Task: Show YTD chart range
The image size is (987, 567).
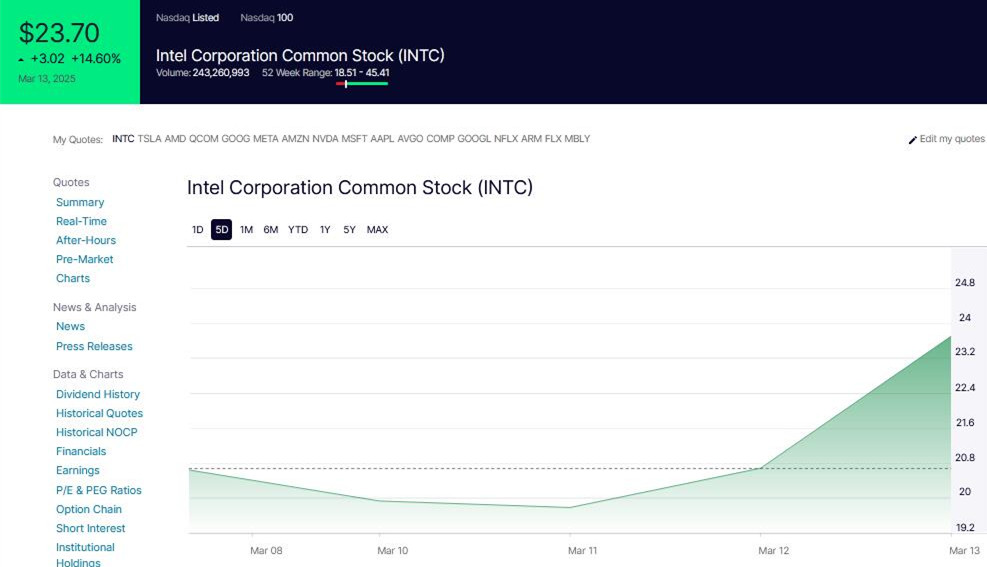Action: pyautogui.click(x=298, y=230)
